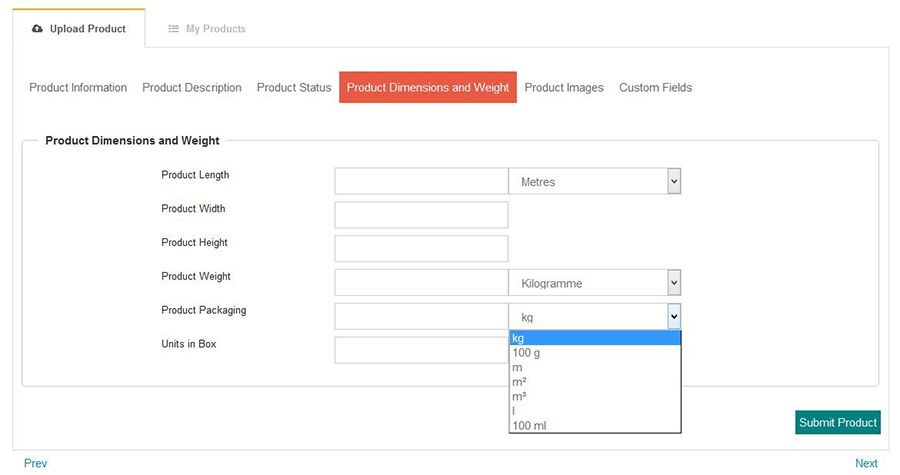Click the Product Length input field

(421, 181)
